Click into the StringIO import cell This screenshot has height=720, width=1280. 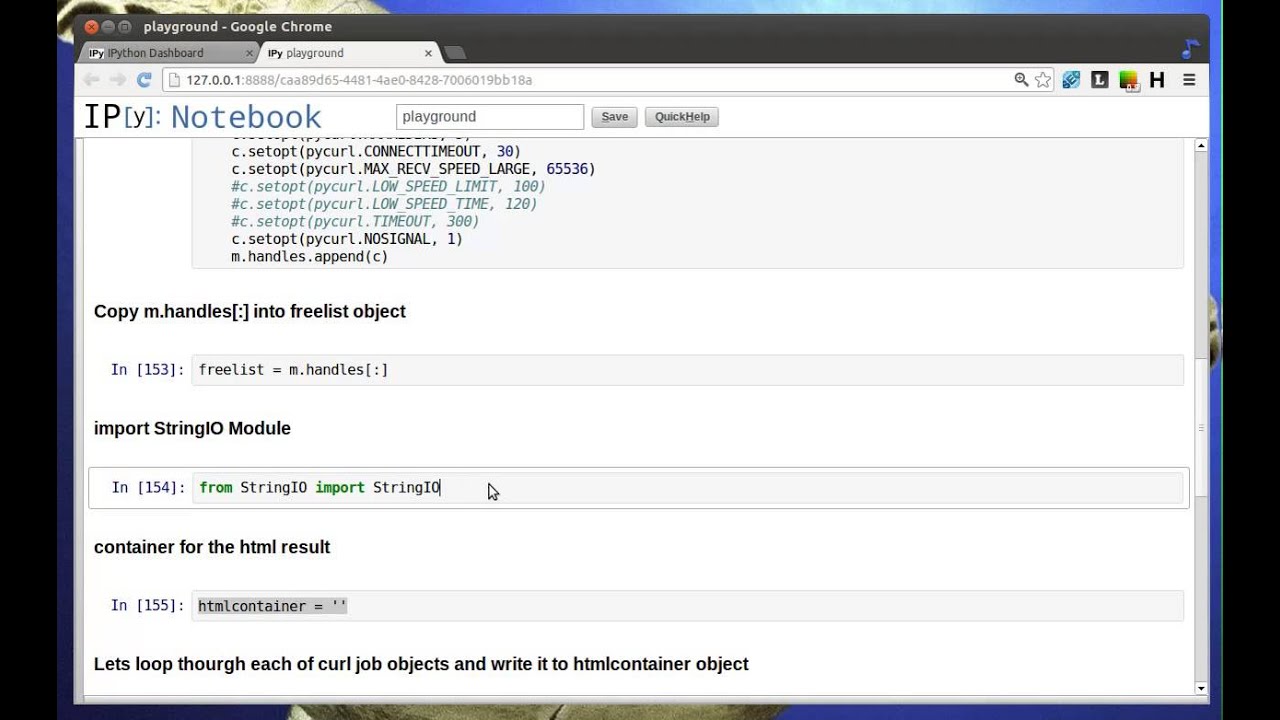click(x=687, y=487)
